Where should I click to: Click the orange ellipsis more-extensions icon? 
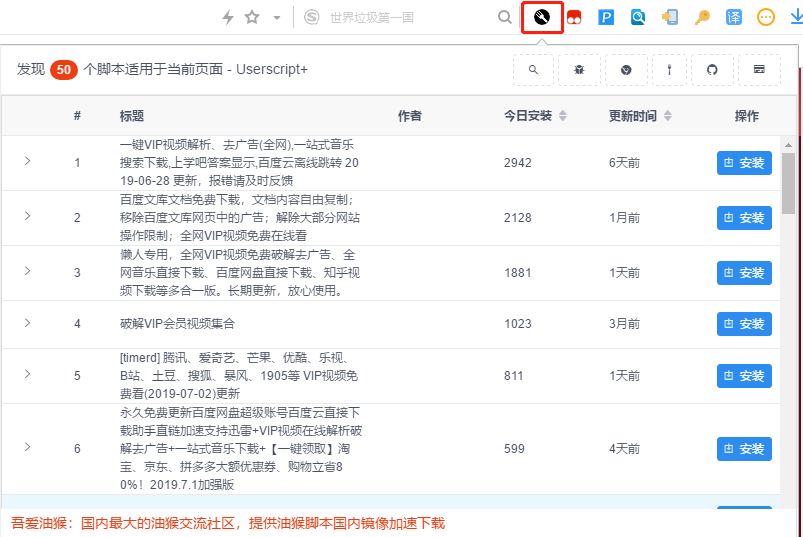click(766, 17)
